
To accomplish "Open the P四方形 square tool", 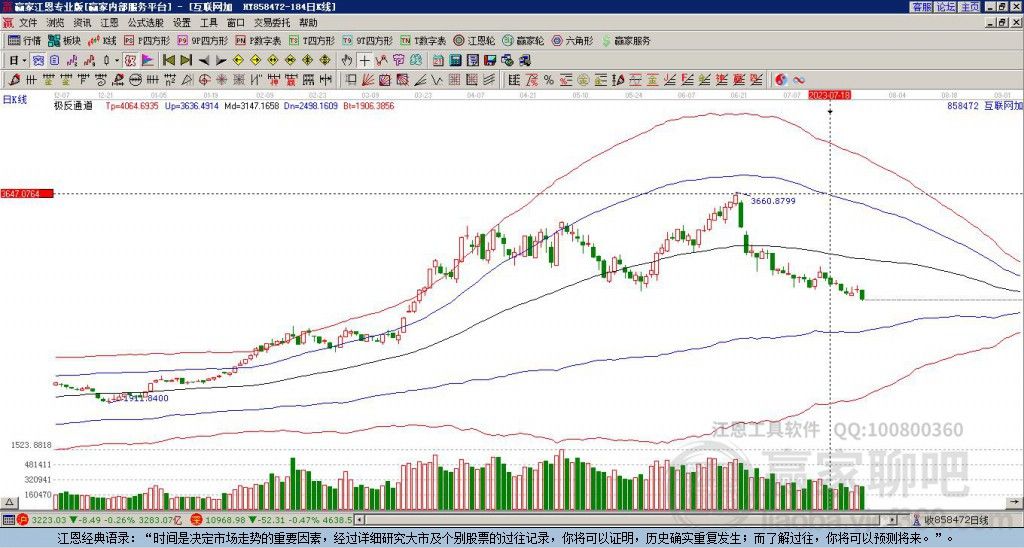I will (x=148, y=41).
